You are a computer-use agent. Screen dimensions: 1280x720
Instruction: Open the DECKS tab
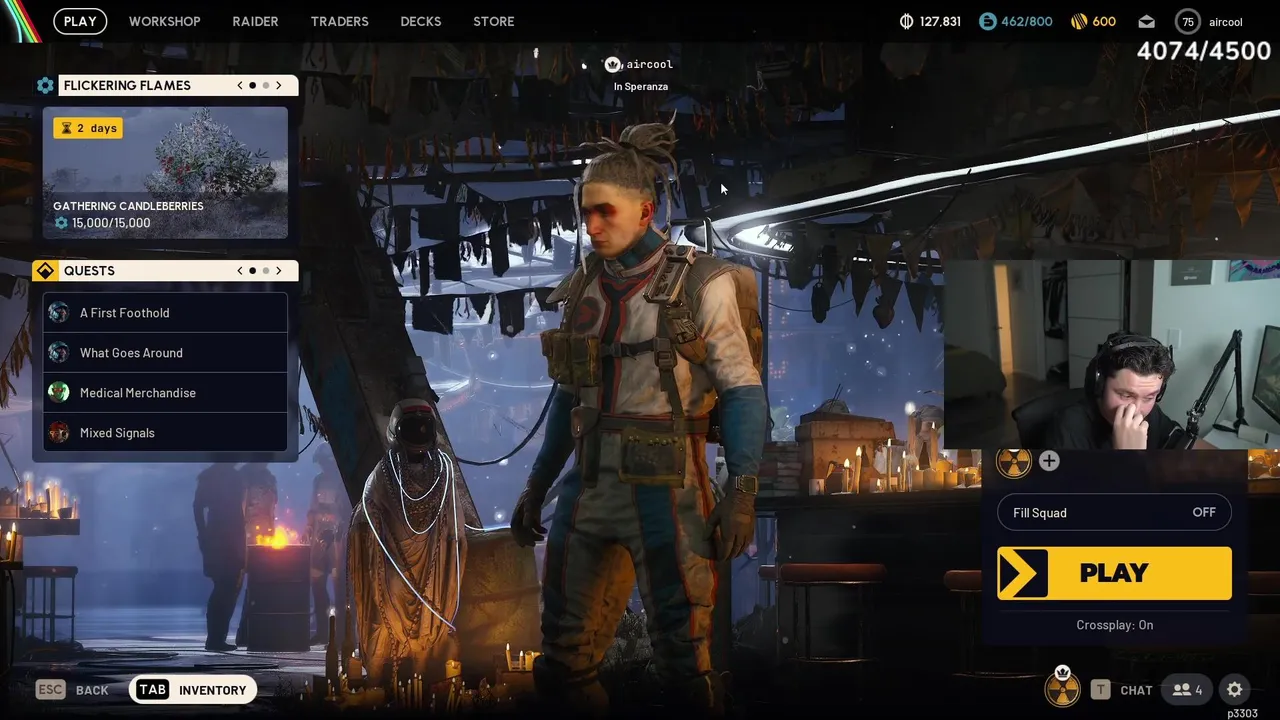[421, 21]
